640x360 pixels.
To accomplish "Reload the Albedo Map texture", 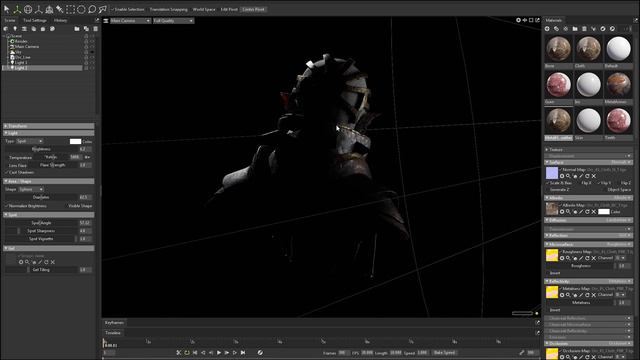I will (x=587, y=211).
